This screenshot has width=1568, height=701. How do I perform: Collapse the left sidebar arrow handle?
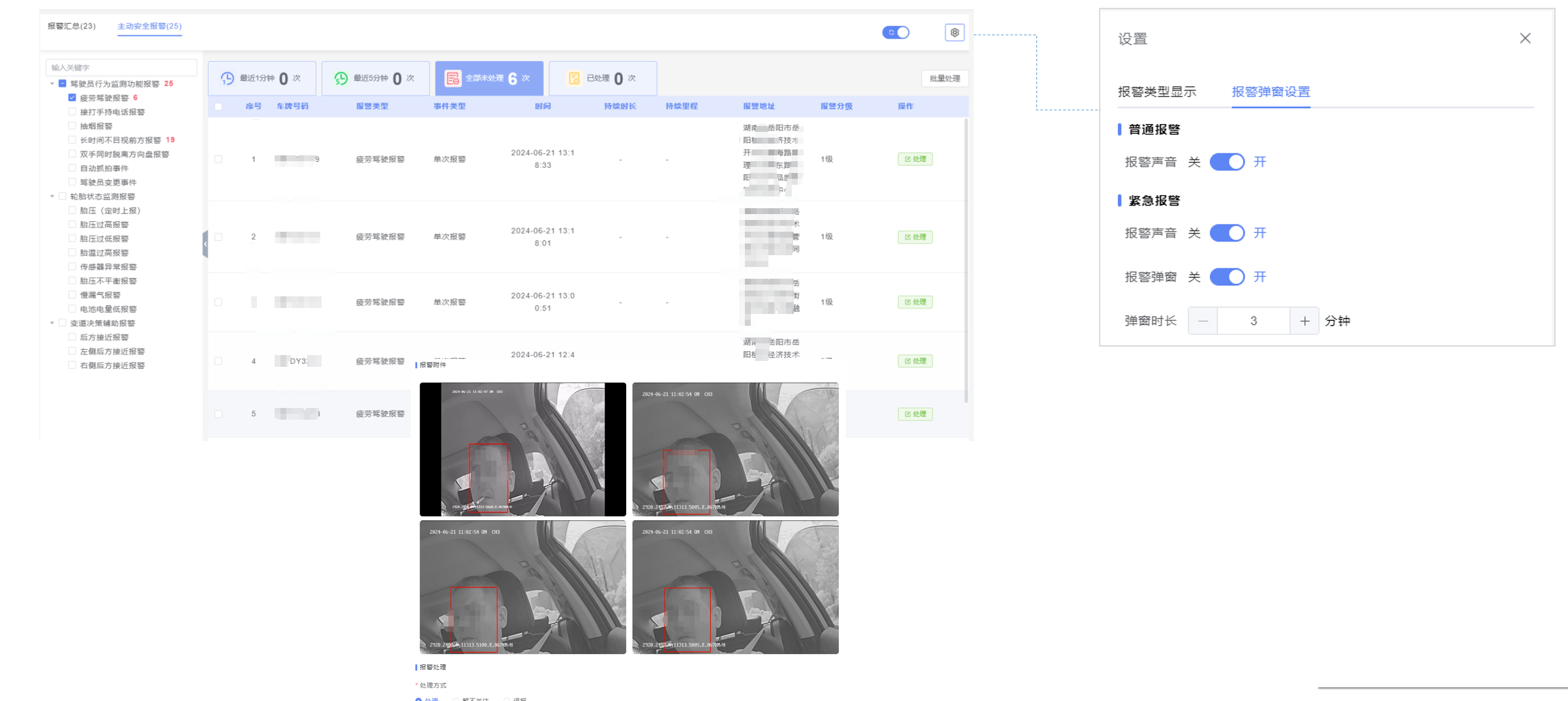coord(205,244)
